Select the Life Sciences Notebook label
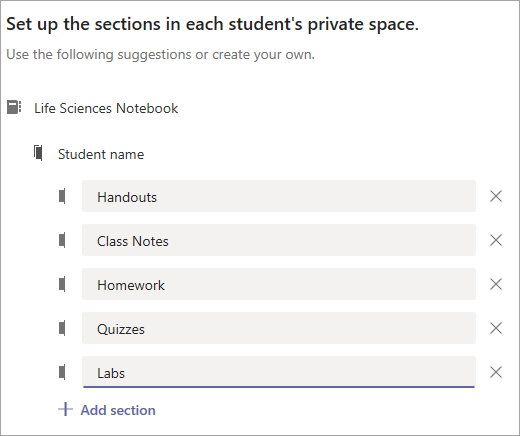This screenshot has height=436, width=520. point(106,108)
